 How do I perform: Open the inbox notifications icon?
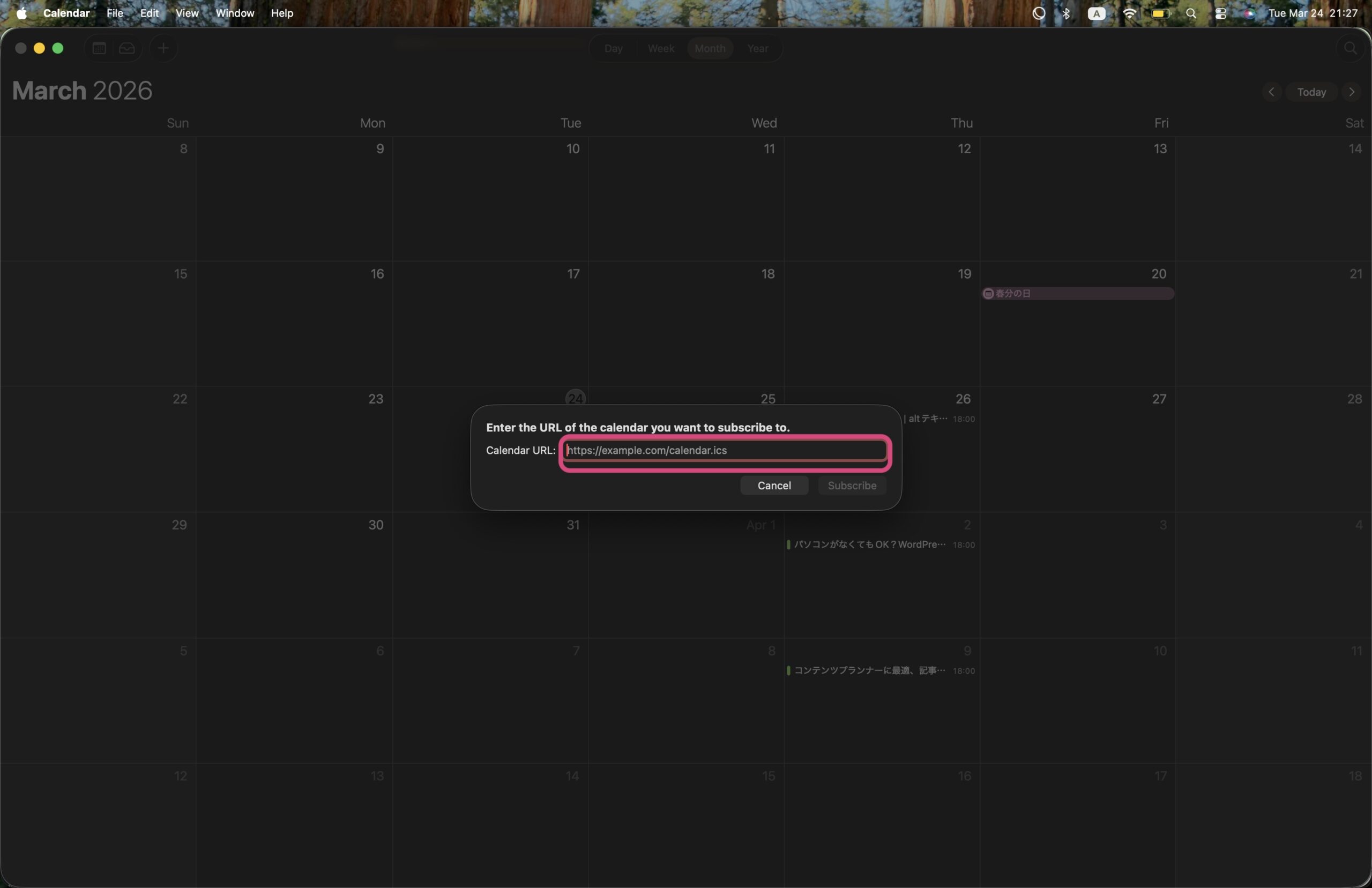(127, 48)
